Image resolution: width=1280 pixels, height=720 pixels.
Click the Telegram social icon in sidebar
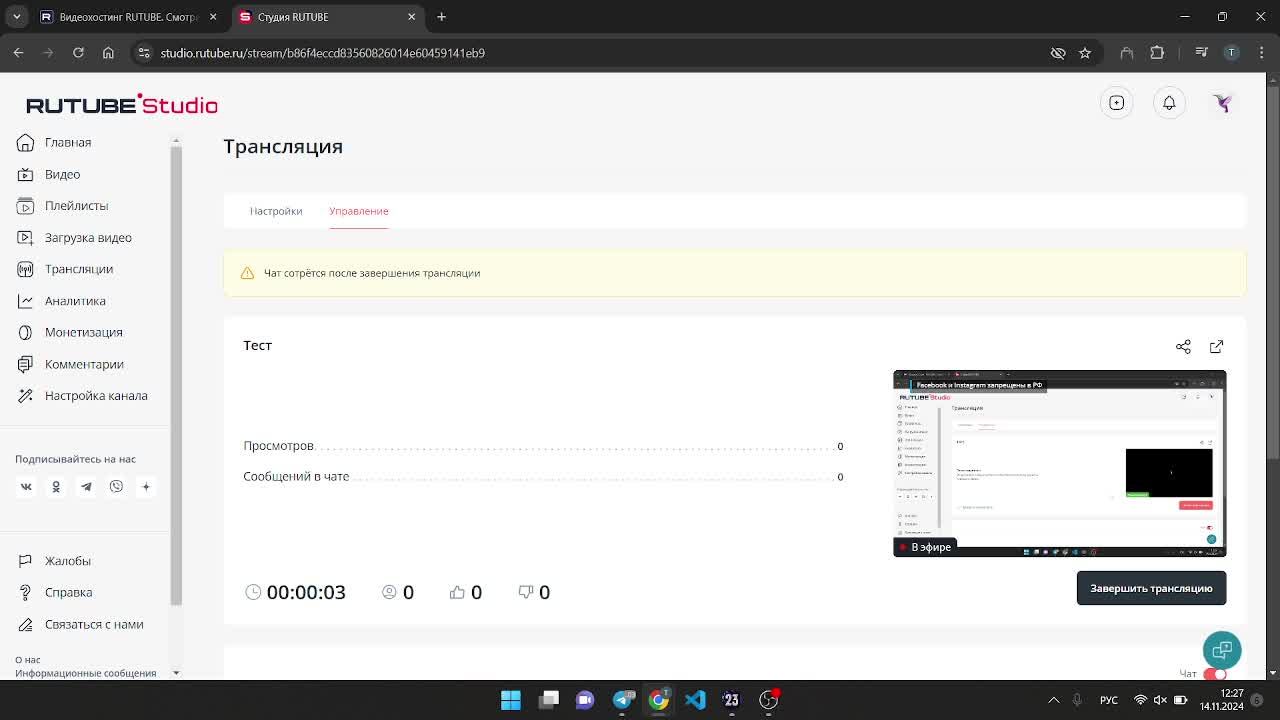[x=86, y=487]
